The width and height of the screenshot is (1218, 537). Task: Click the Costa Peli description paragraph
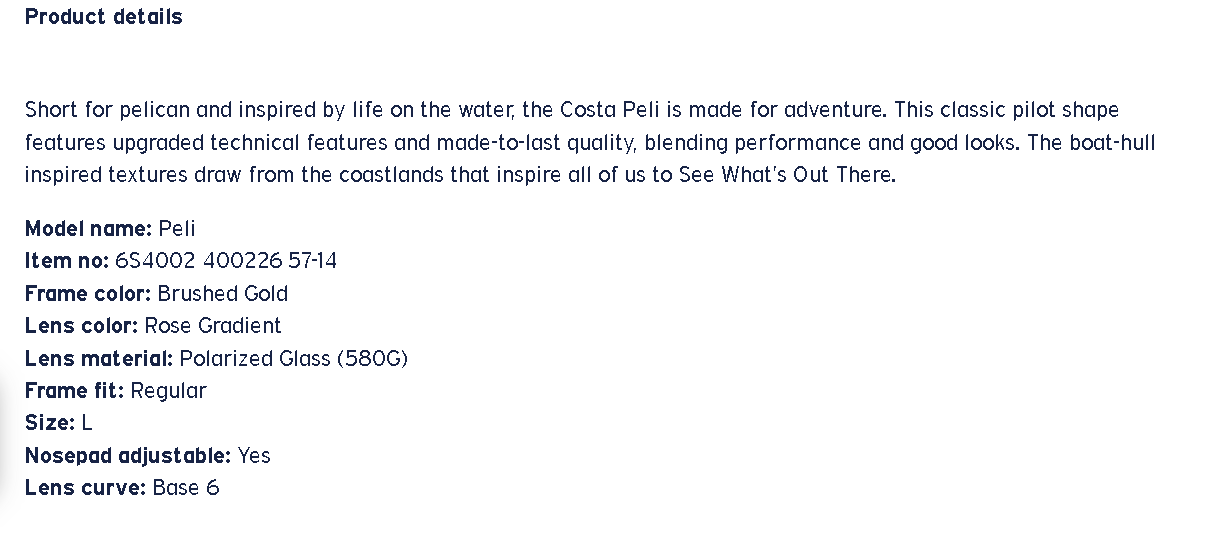point(590,142)
